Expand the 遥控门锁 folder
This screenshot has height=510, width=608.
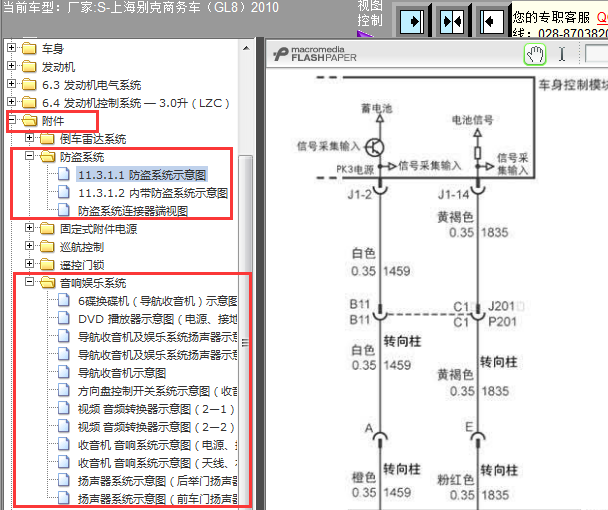29,264
